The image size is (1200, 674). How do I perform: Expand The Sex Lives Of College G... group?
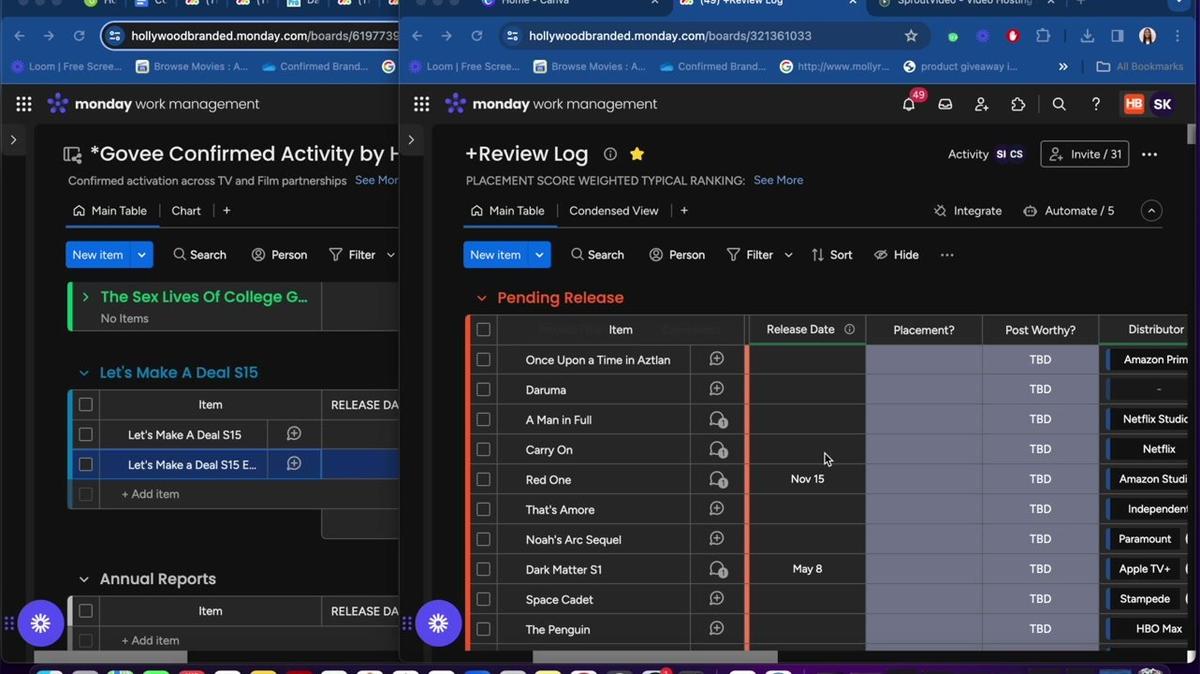[x=86, y=297]
